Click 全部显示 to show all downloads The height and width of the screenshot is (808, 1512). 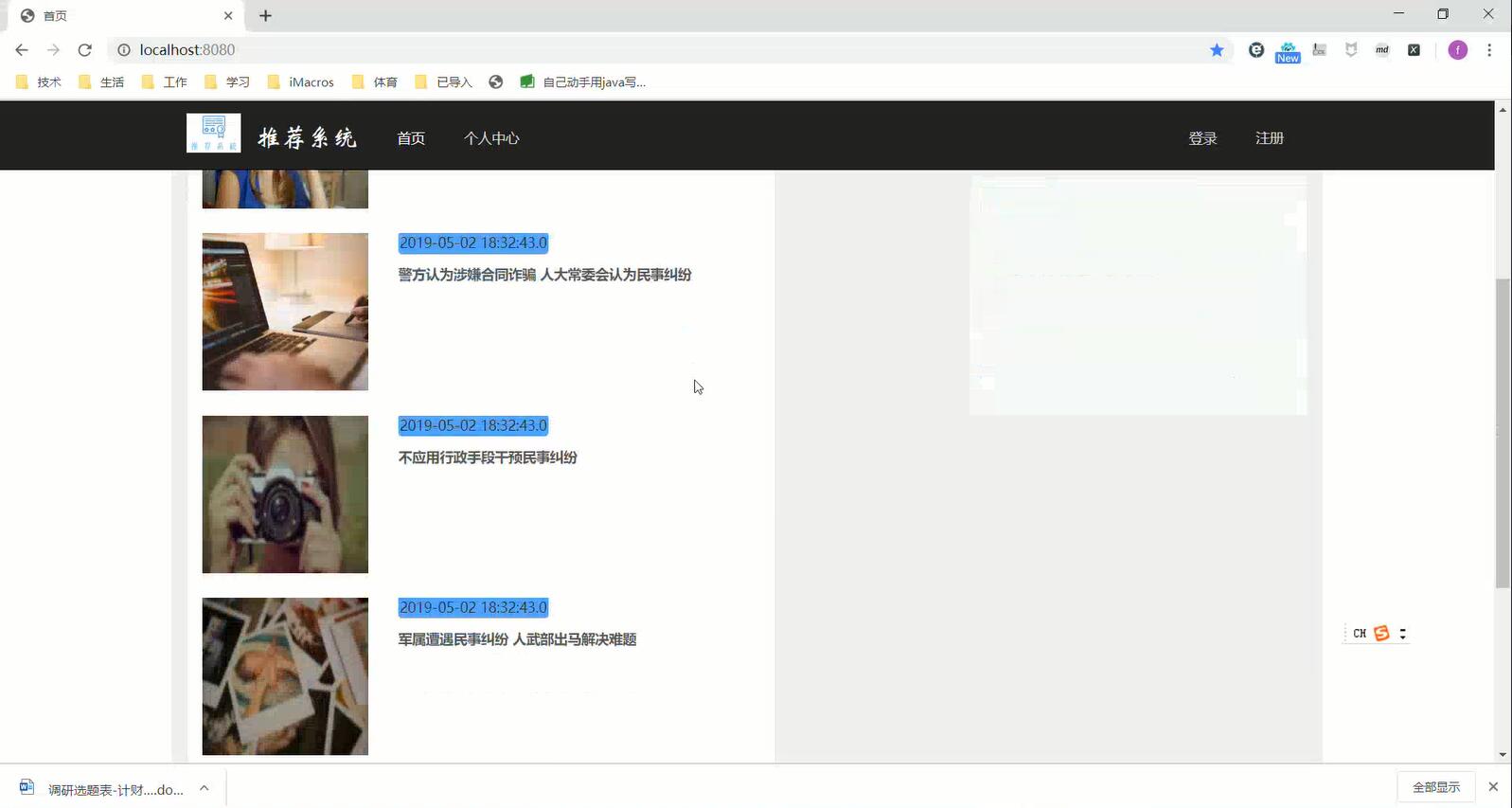[x=1436, y=787]
